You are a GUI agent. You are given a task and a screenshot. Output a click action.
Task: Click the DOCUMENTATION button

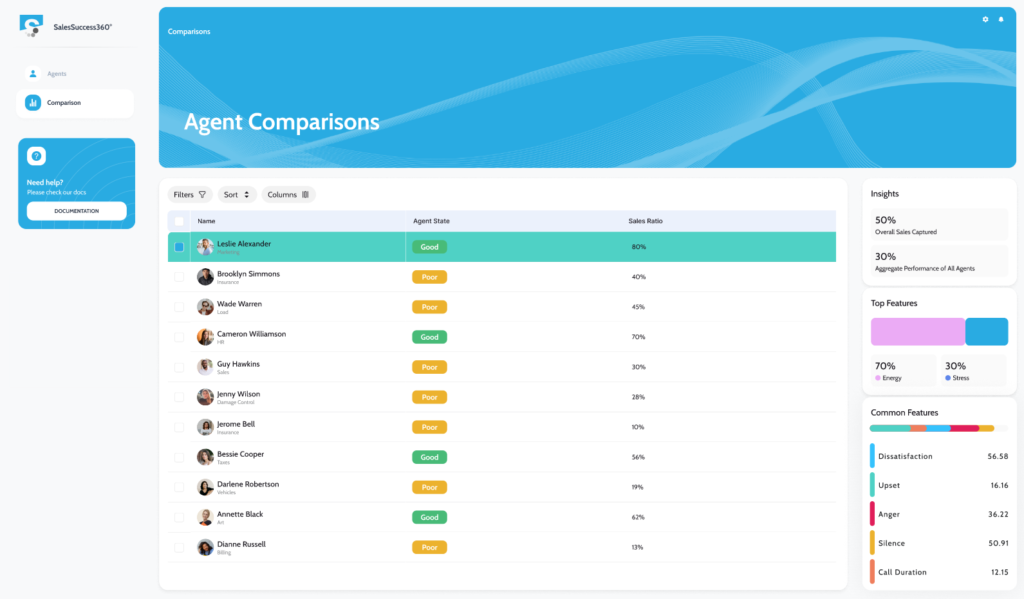coord(76,211)
